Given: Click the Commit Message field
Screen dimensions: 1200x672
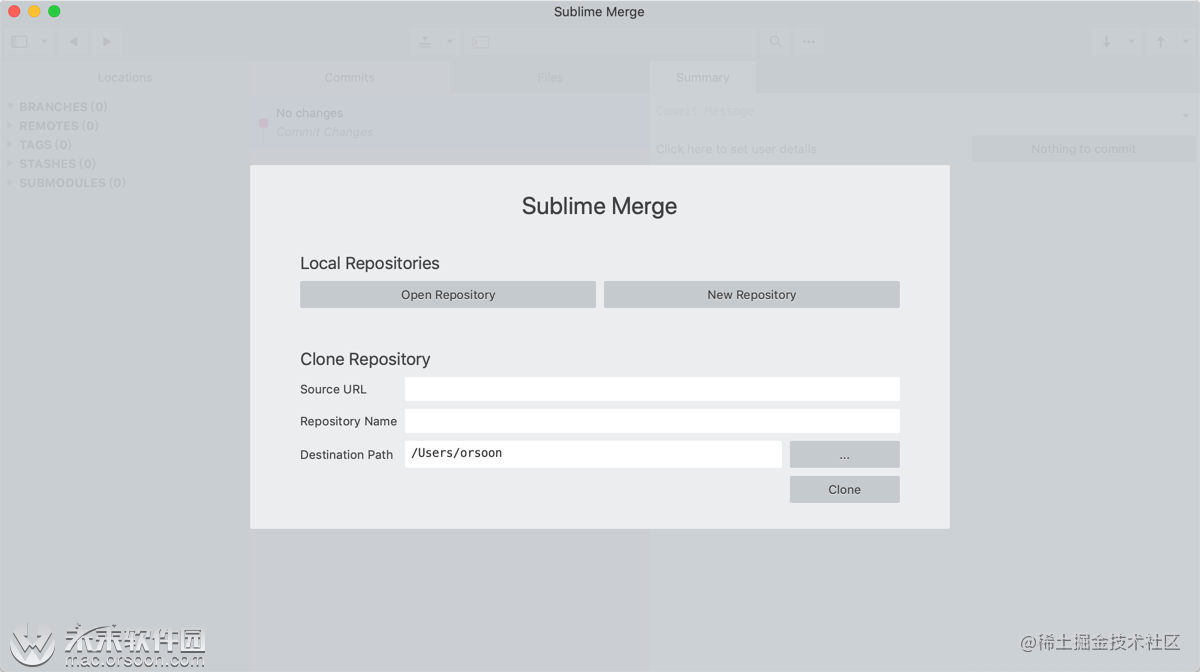Looking at the screenshot, I should tap(915, 111).
